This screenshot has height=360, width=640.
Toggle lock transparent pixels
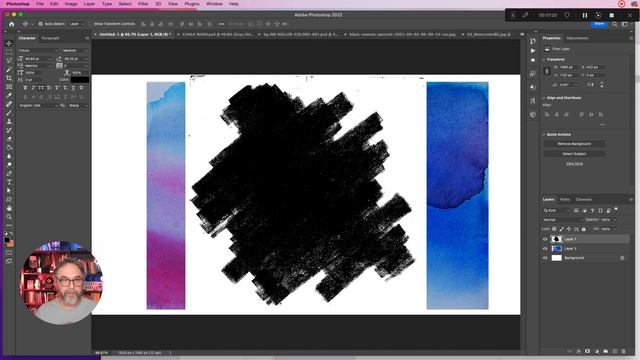554,229
